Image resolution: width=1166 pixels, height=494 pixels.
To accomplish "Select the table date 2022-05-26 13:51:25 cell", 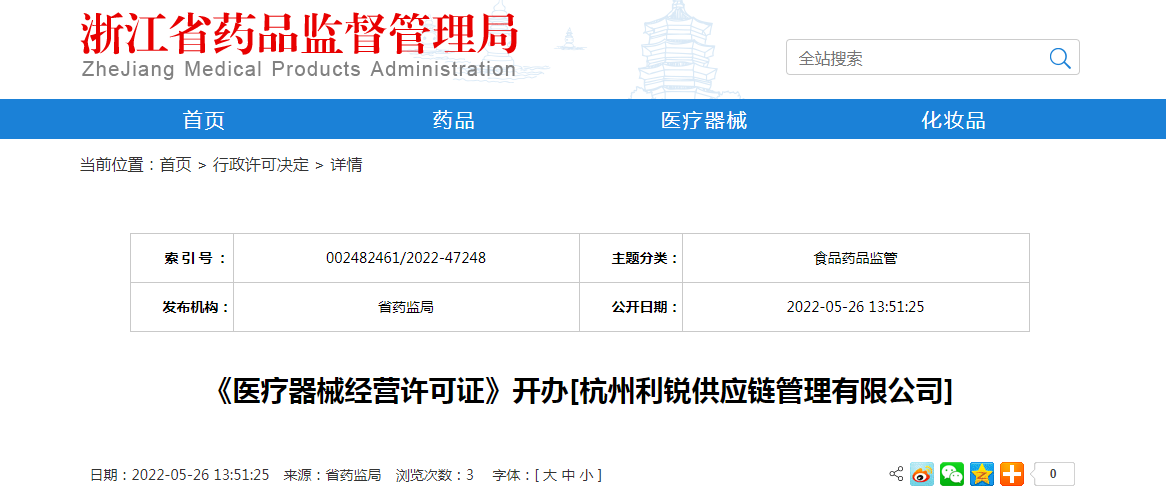I will (x=856, y=307).
